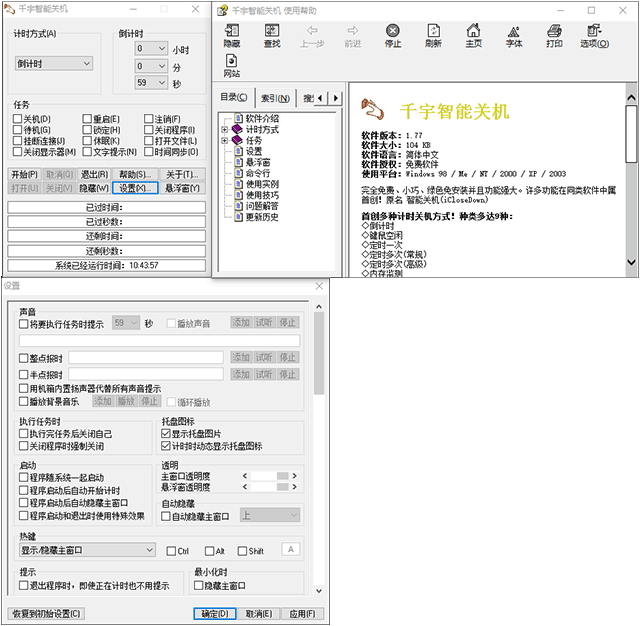This screenshot has width=640, height=626.
Task: Click the 停止 (Stop) icon in help toolbar
Action: (x=393, y=36)
